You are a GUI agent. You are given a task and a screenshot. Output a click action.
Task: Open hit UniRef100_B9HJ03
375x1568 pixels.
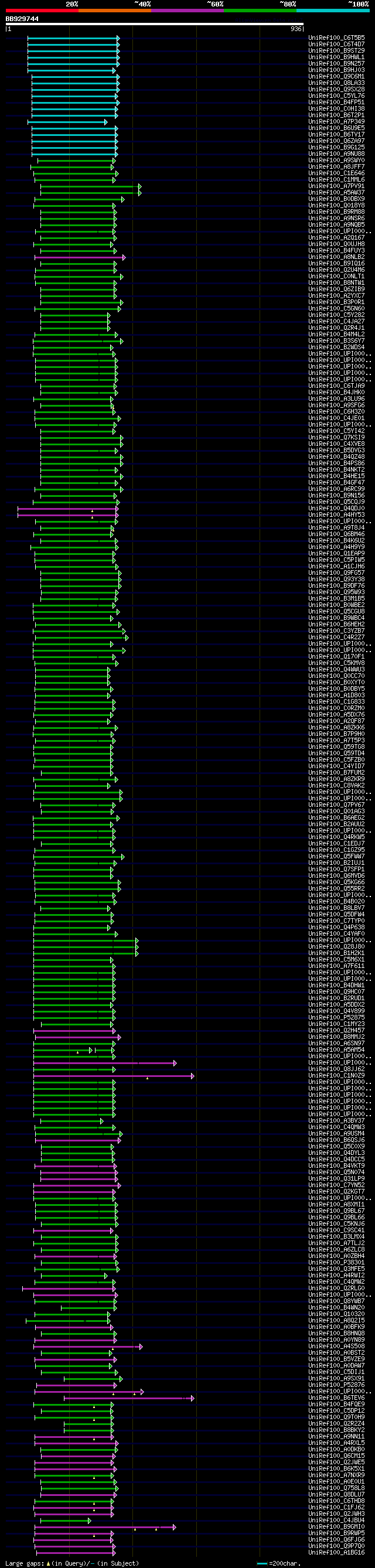click(x=337, y=70)
